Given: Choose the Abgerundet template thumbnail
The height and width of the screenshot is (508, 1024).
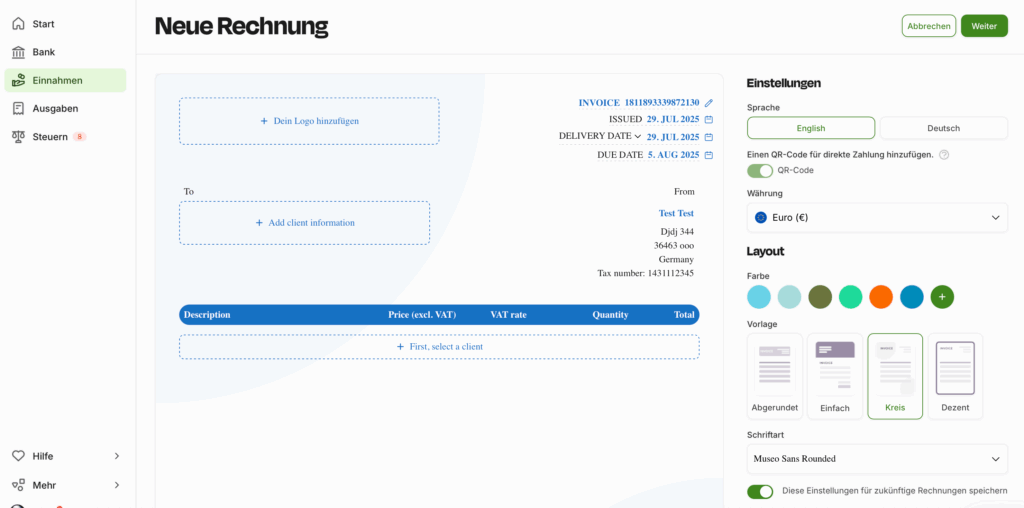Looking at the screenshot, I should [775, 376].
